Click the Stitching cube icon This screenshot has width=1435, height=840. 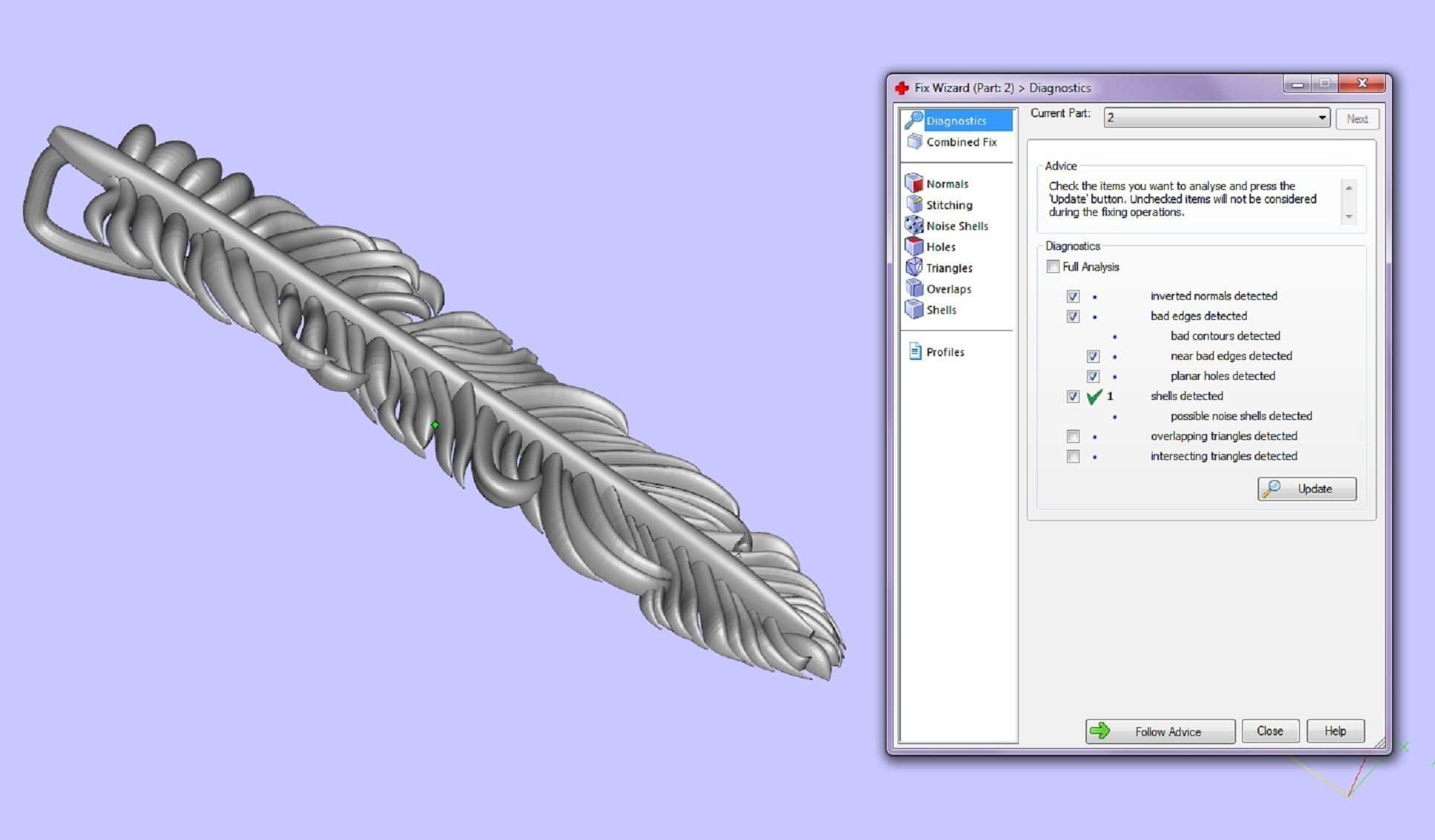point(914,204)
